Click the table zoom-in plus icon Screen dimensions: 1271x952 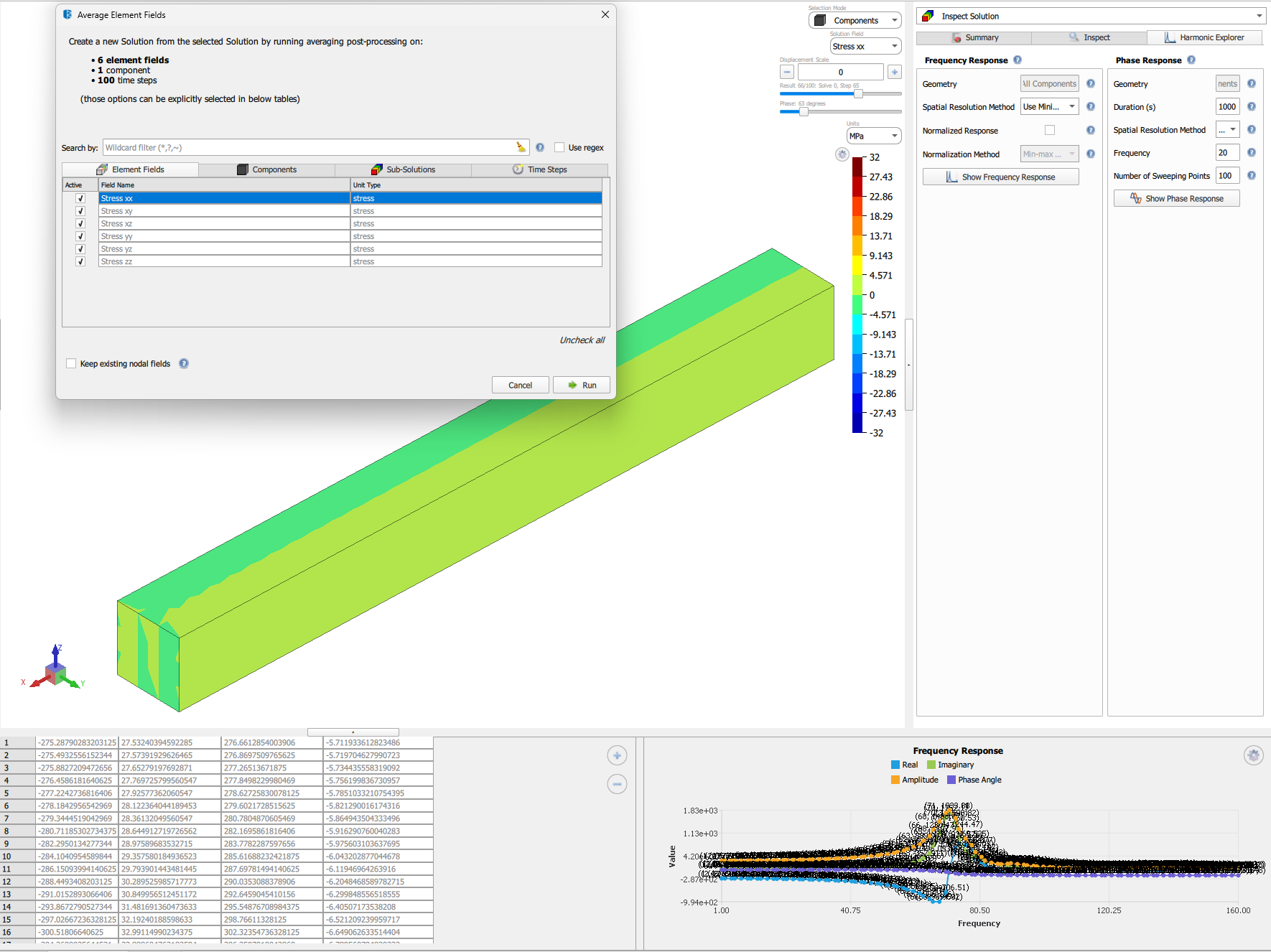(x=617, y=755)
